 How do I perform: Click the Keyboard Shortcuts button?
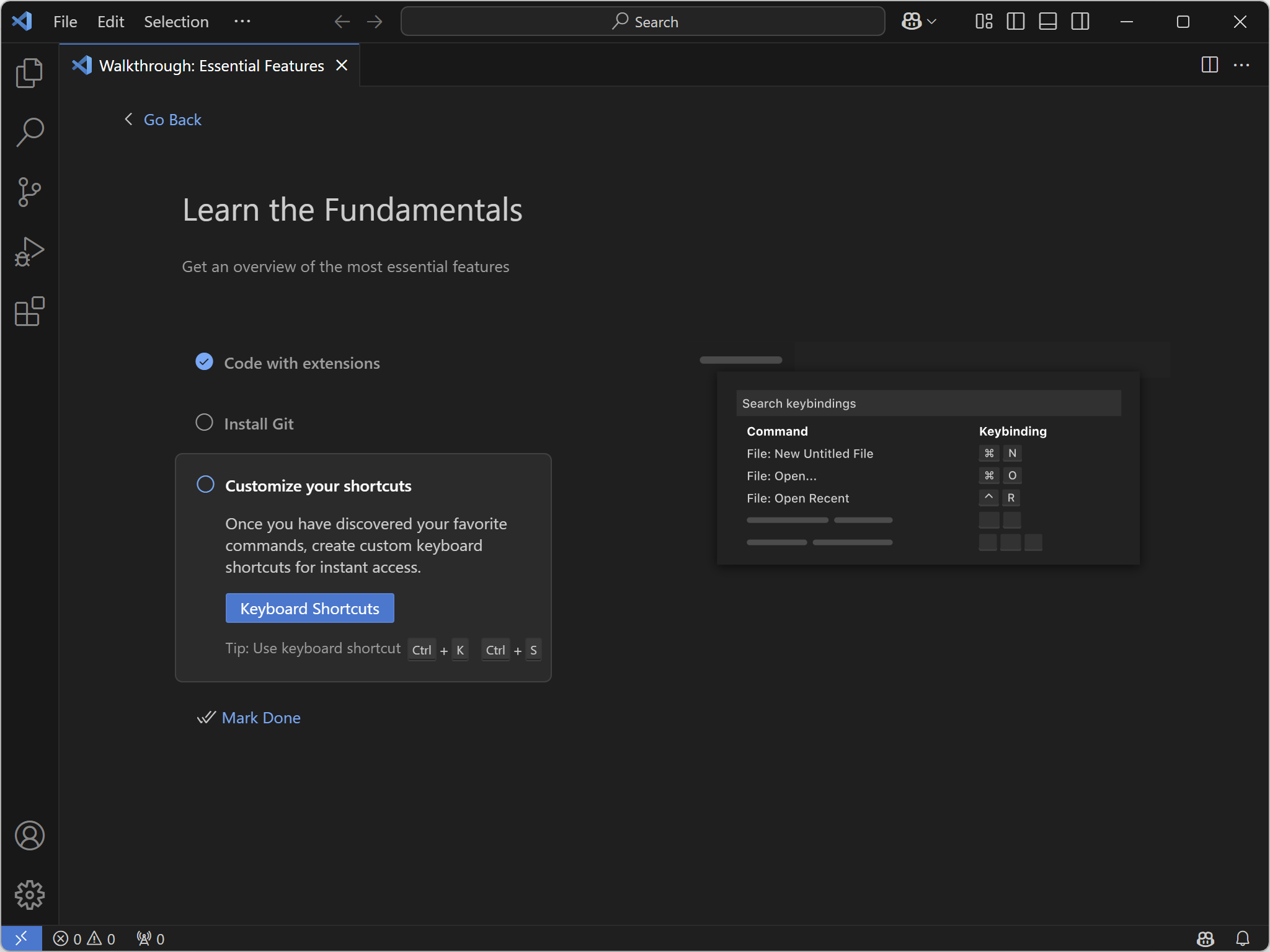click(x=309, y=608)
